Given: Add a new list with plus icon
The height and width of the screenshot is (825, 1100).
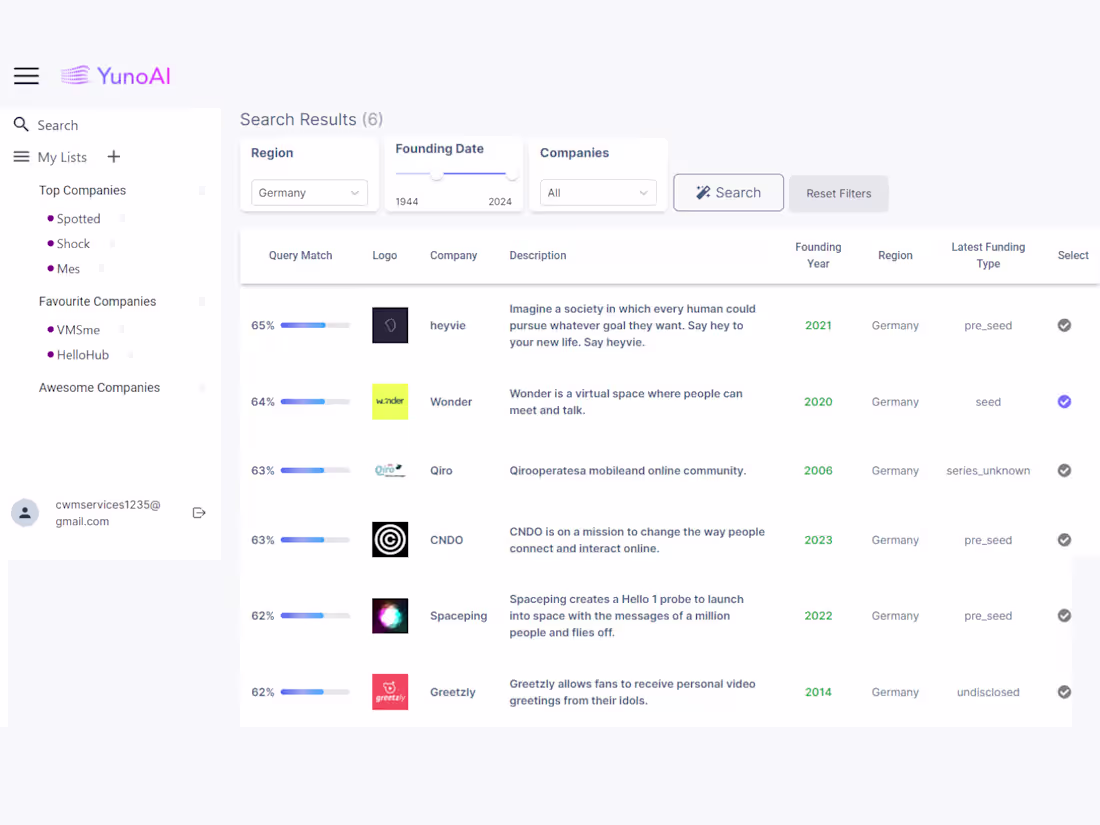Looking at the screenshot, I should click(114, 156).
